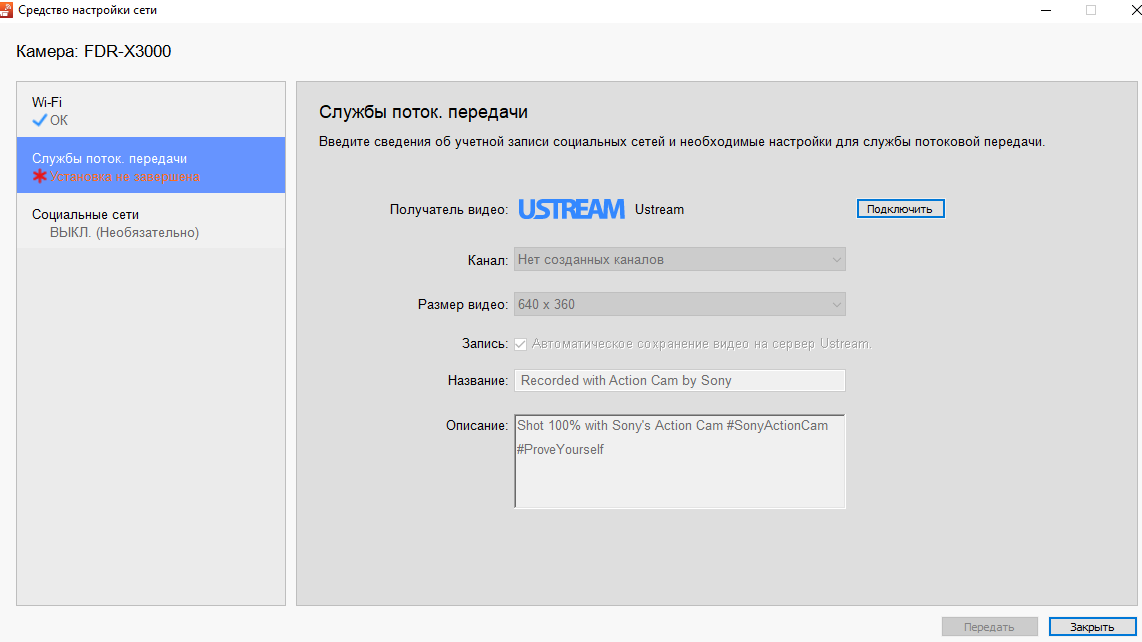Open the Службы поток. передачи sidebar section

(x=150, y=166)
